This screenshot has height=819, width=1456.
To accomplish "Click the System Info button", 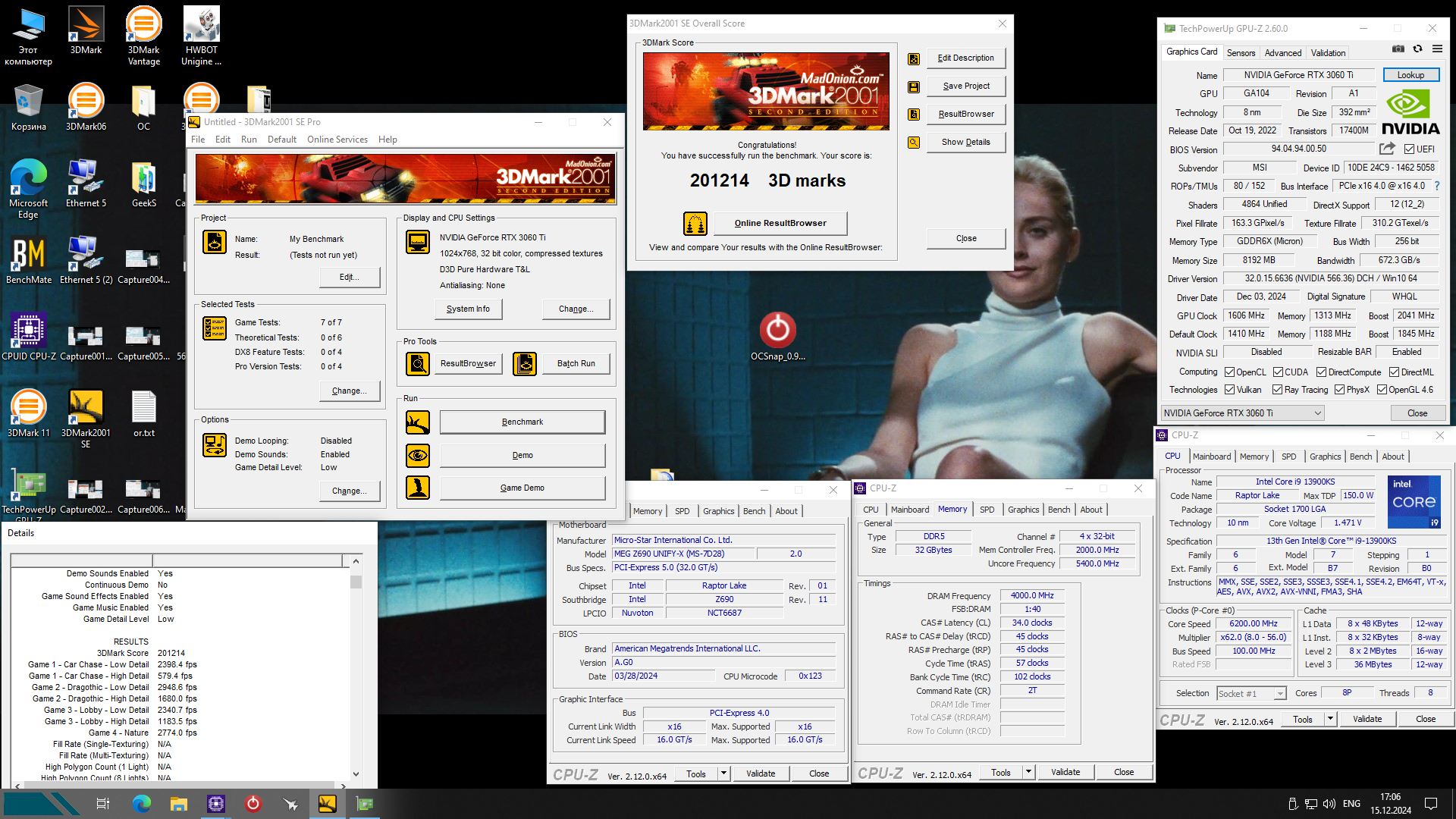I will point(468,309).
